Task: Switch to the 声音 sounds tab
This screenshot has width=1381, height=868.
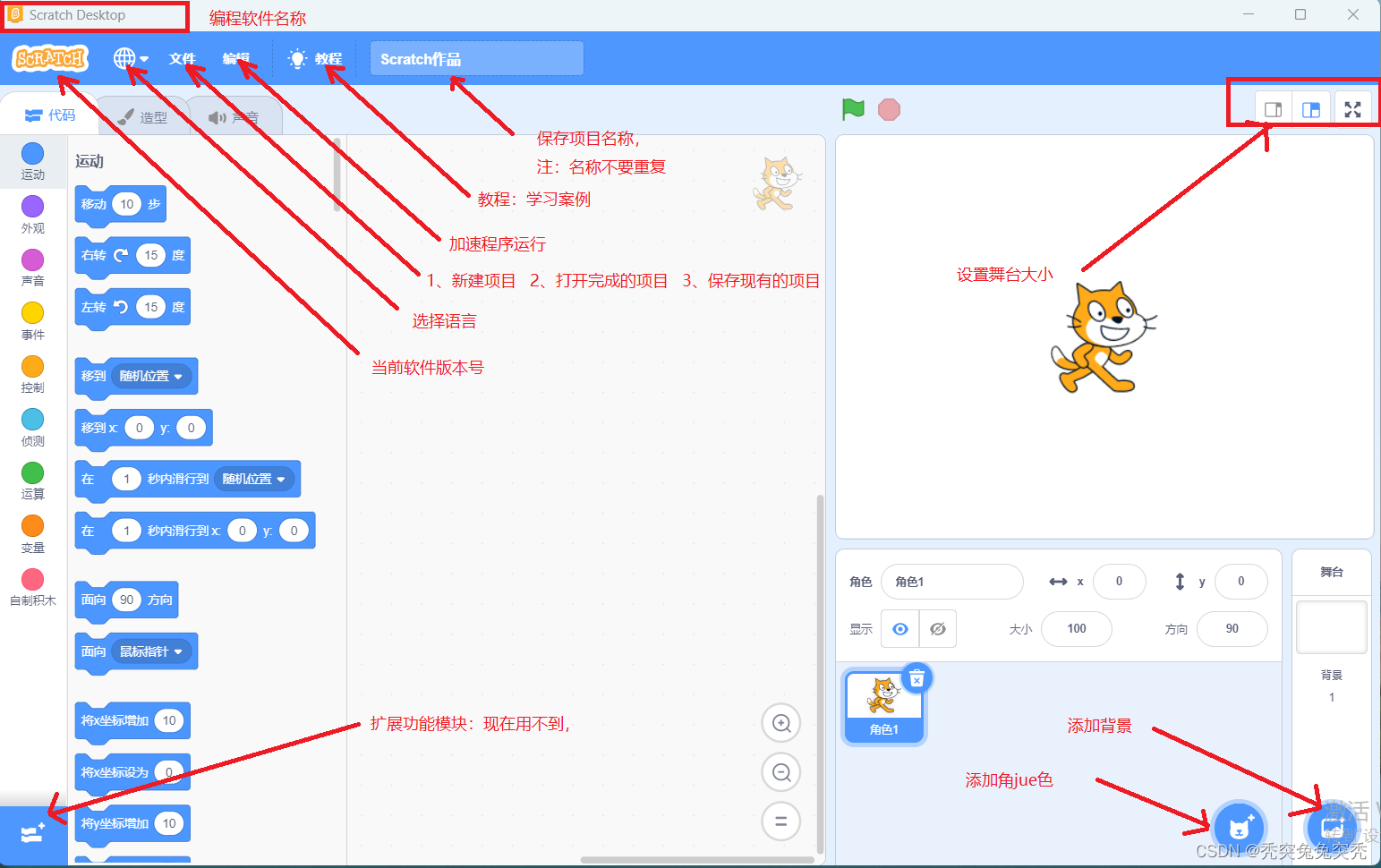Action: [234, 117]
